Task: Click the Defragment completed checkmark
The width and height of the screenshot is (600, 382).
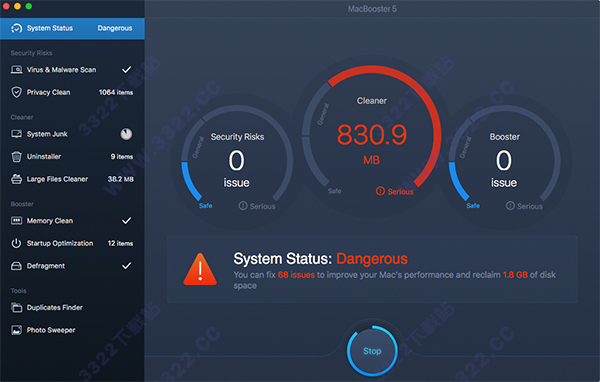Action: [x=126, y=266]
